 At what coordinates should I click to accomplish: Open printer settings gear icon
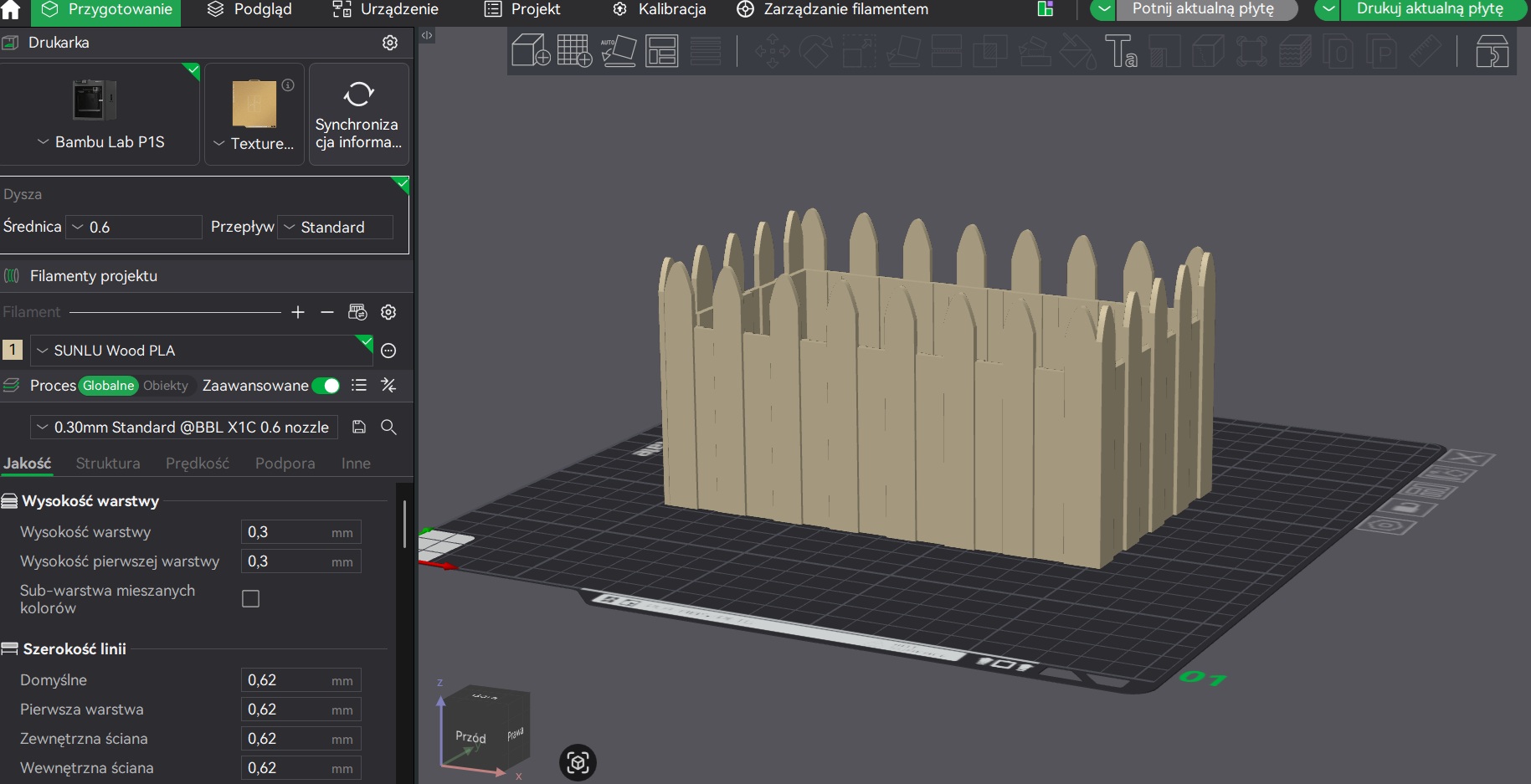[x=390, y=43]
